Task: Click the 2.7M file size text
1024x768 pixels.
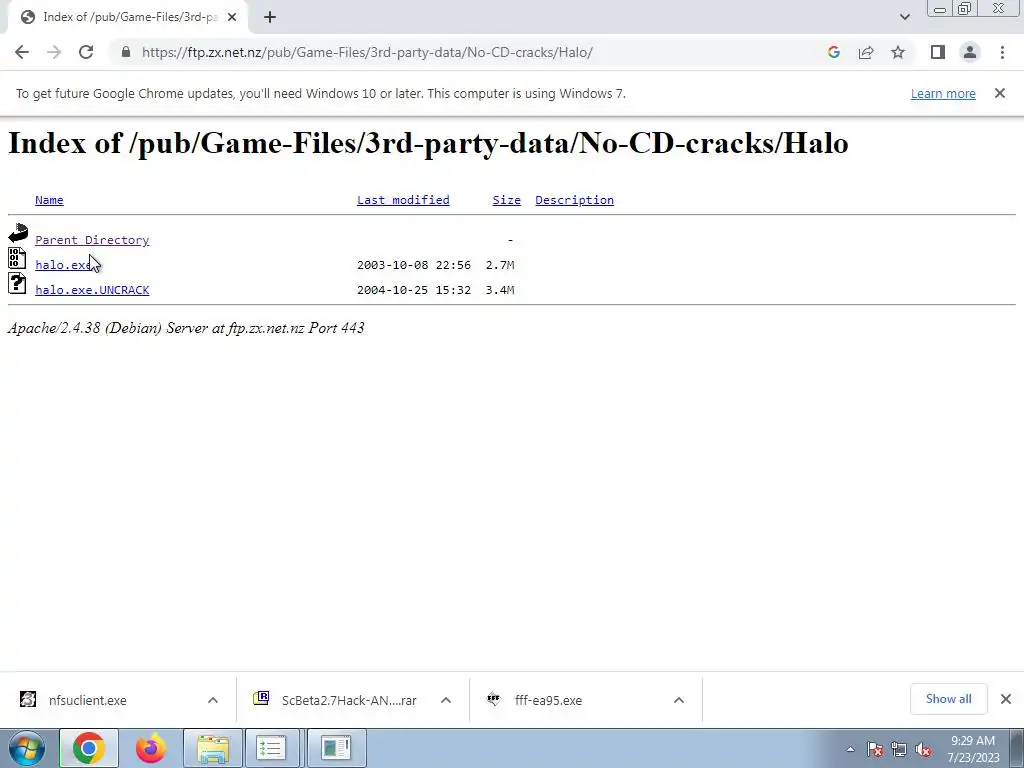Action: 500,264
